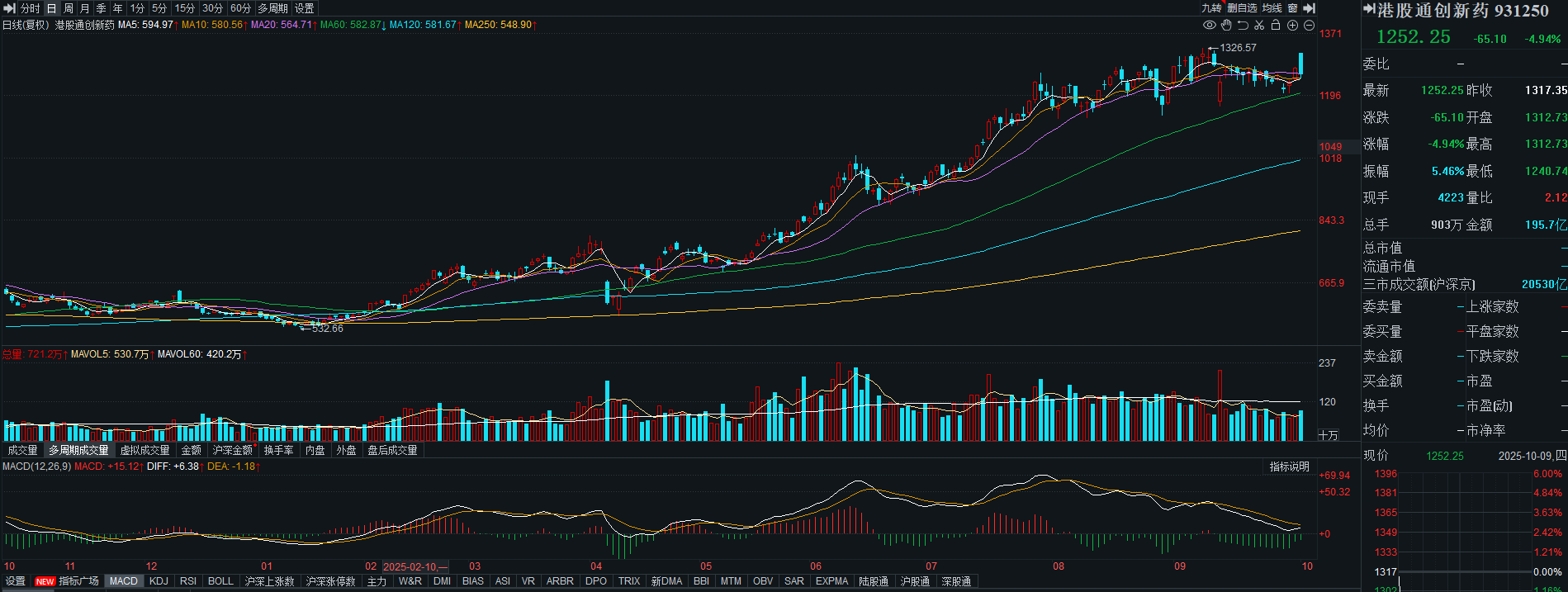The height and width of the screenshot is (592, 1568).
Task: Click the scissors cut icon above the chart
Action: (1259, 26)
